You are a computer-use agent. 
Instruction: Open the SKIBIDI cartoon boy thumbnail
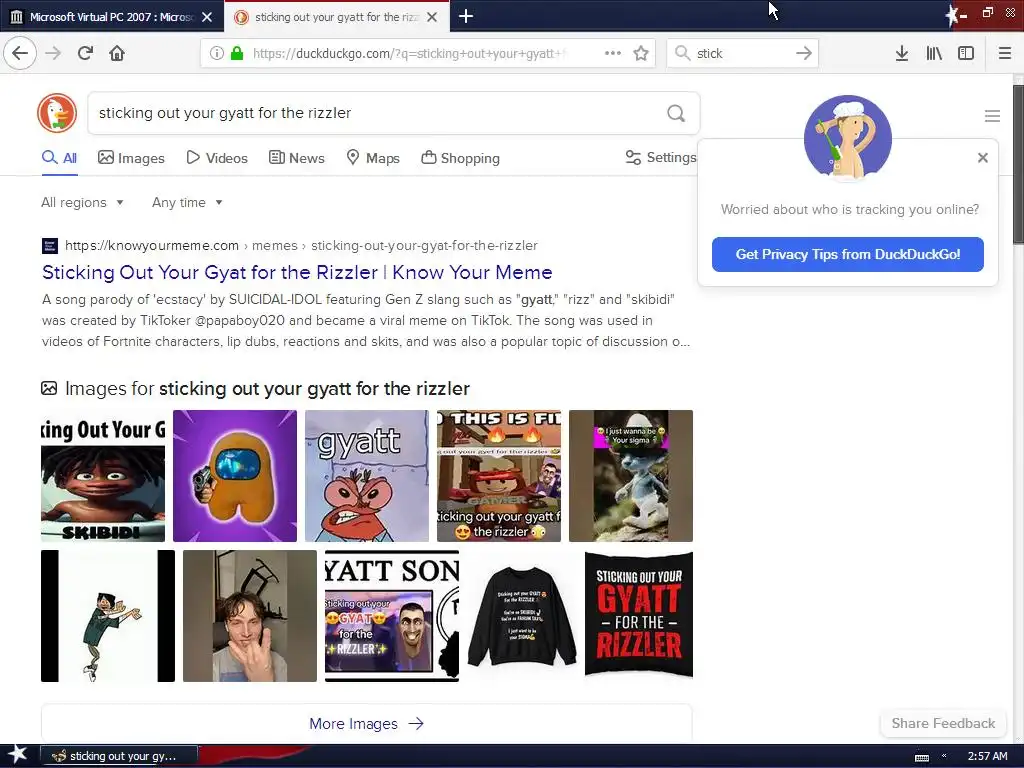point(103,476)
